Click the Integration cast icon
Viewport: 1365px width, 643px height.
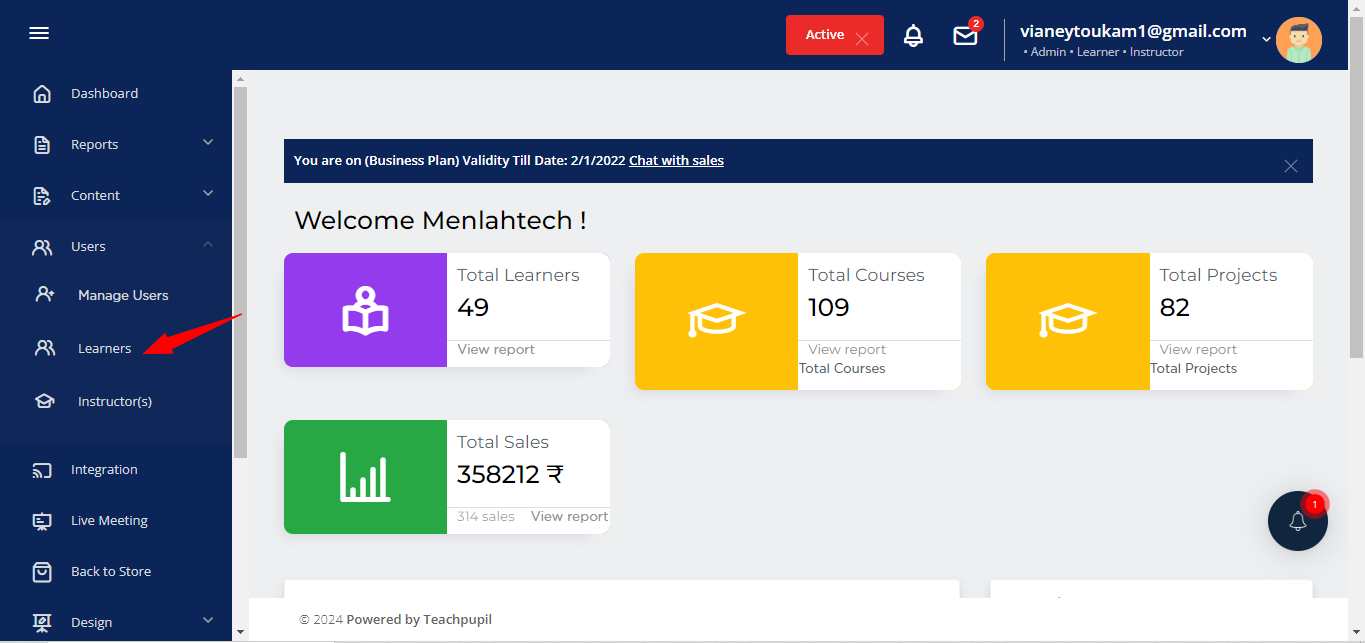tap(42, 470)
